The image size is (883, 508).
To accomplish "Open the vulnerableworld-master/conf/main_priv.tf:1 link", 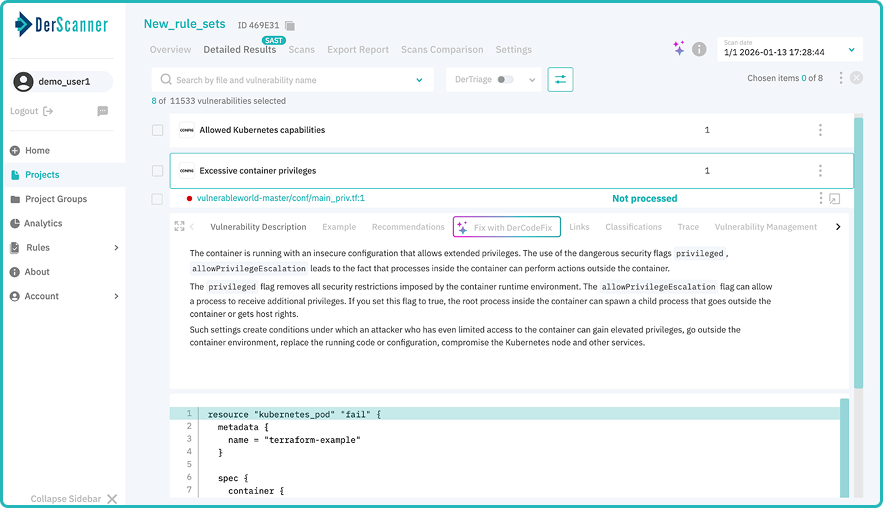I will (x=280, y=198).
